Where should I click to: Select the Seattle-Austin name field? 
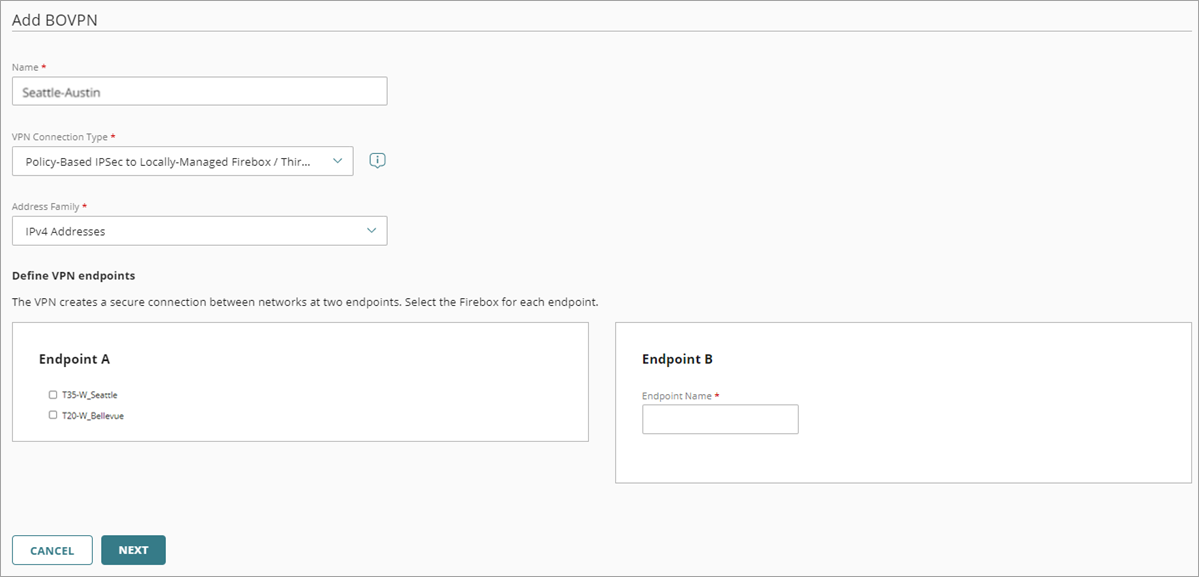point(199,90)
